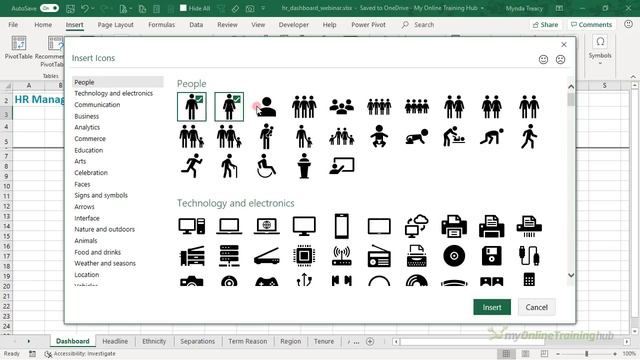Pick the smartphone icon
The width and height of the screenshot is (640, 360).
342,226
